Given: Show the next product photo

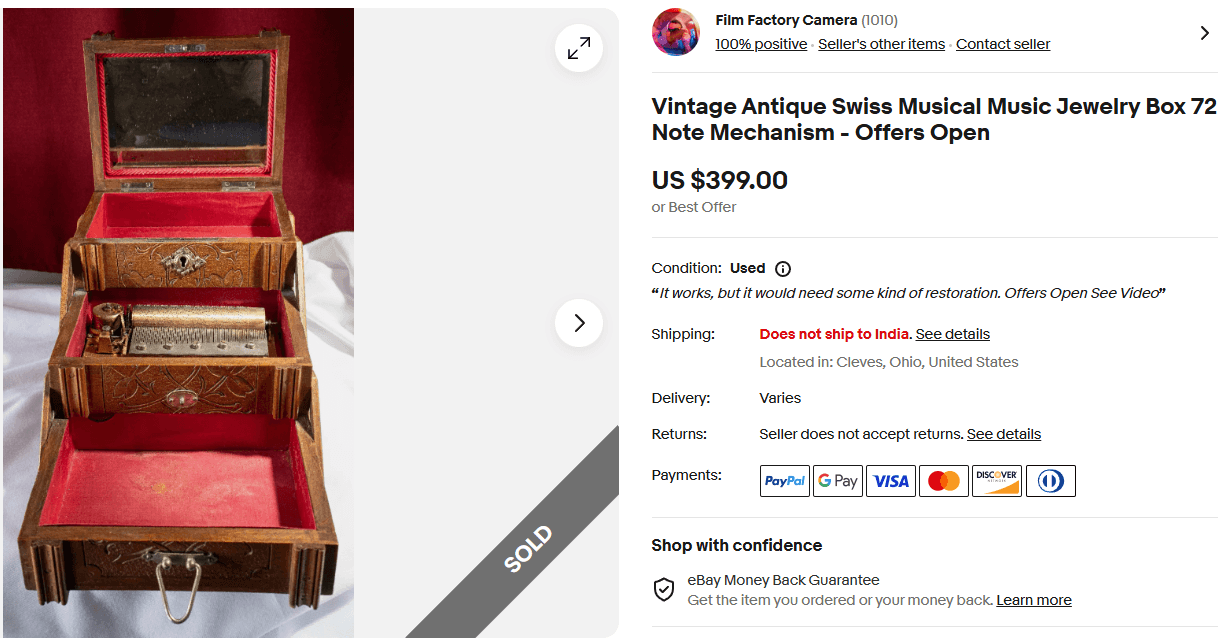Looking at the screenshot, I should [x=579, y=323].
